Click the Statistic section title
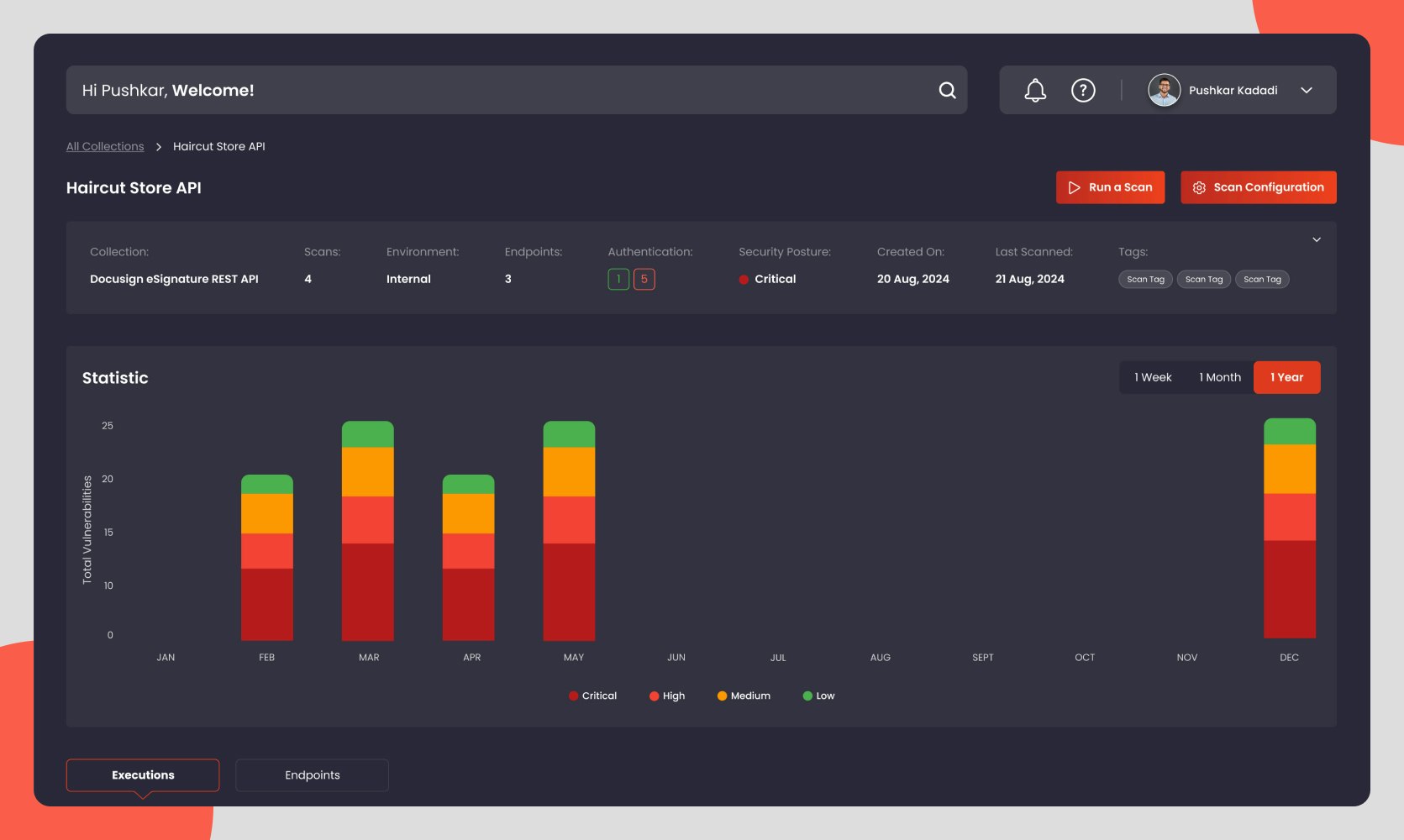Image resolution: width=1404 pixels, height=840 pixels. [x=115, y=378]
